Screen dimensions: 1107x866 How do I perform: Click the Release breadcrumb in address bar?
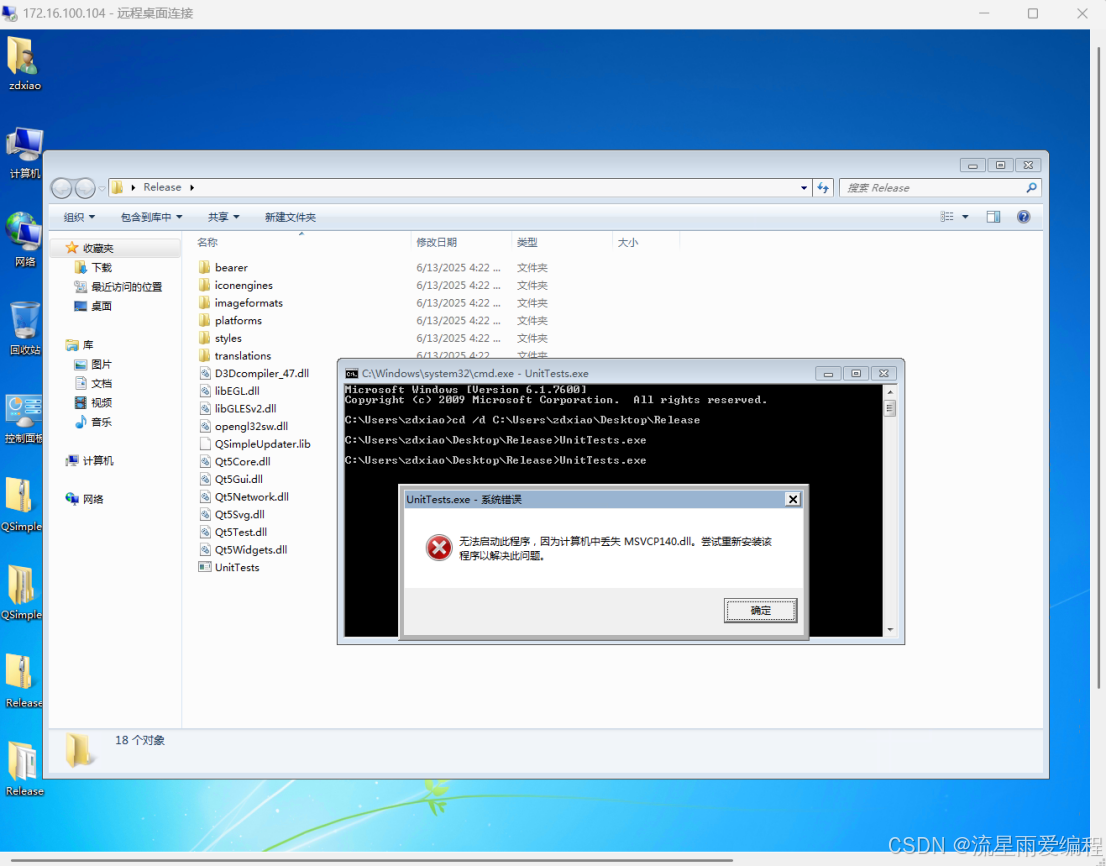(x=162, y=188)
